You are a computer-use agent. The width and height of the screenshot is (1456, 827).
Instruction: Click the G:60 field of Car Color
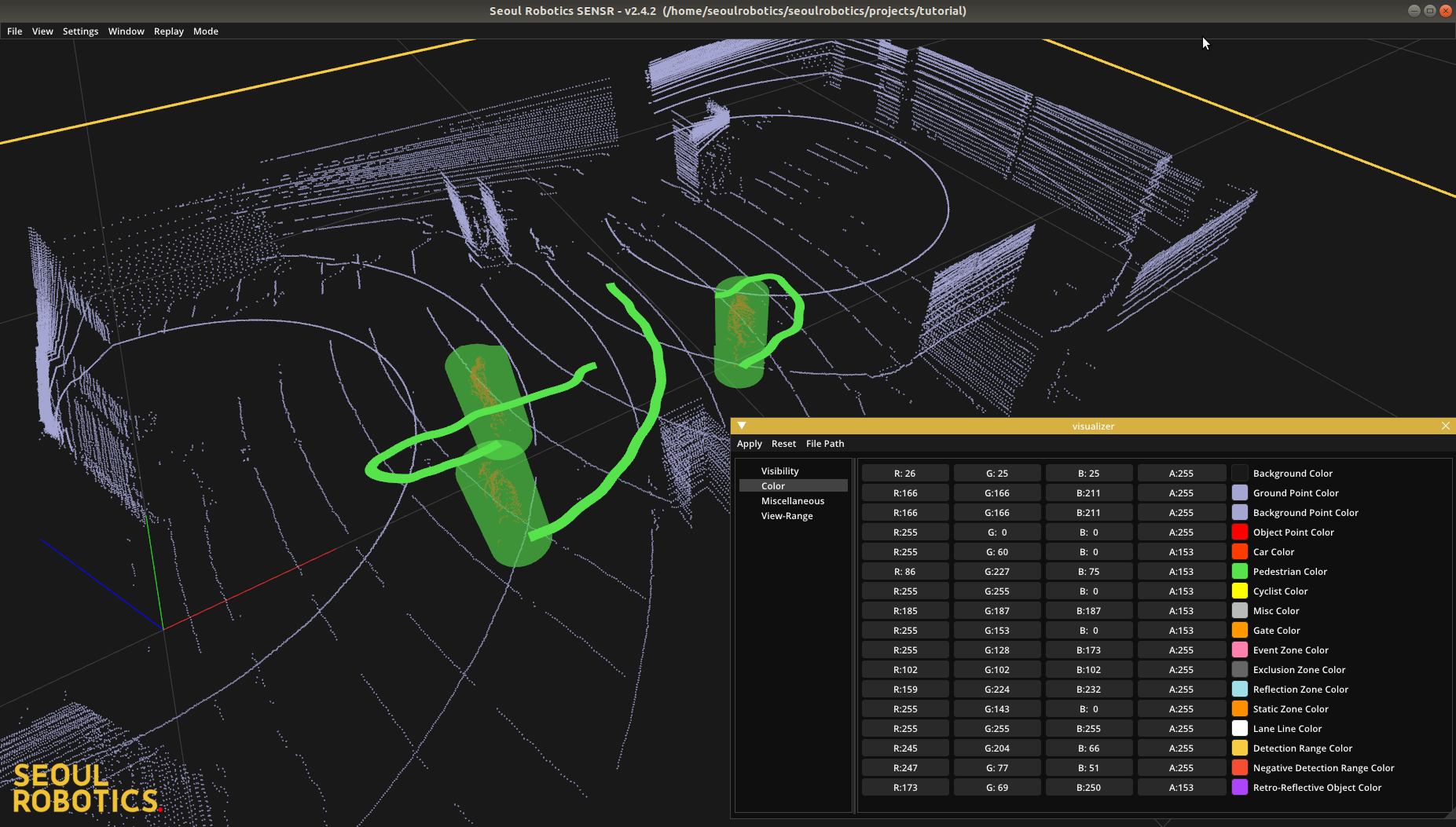pos(997,552)
